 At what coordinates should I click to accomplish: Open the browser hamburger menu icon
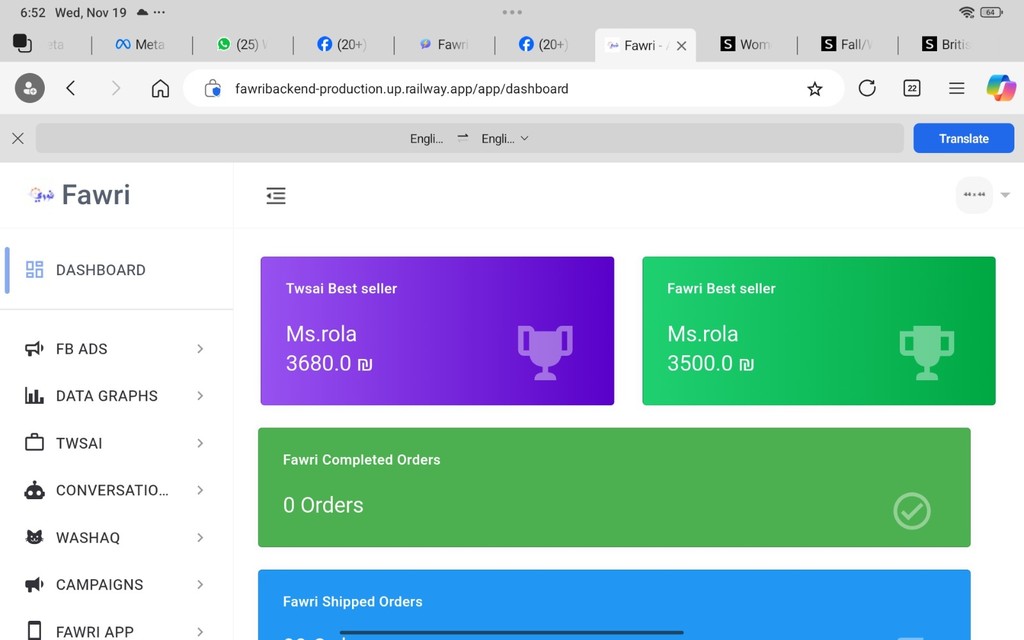point(956,88)
